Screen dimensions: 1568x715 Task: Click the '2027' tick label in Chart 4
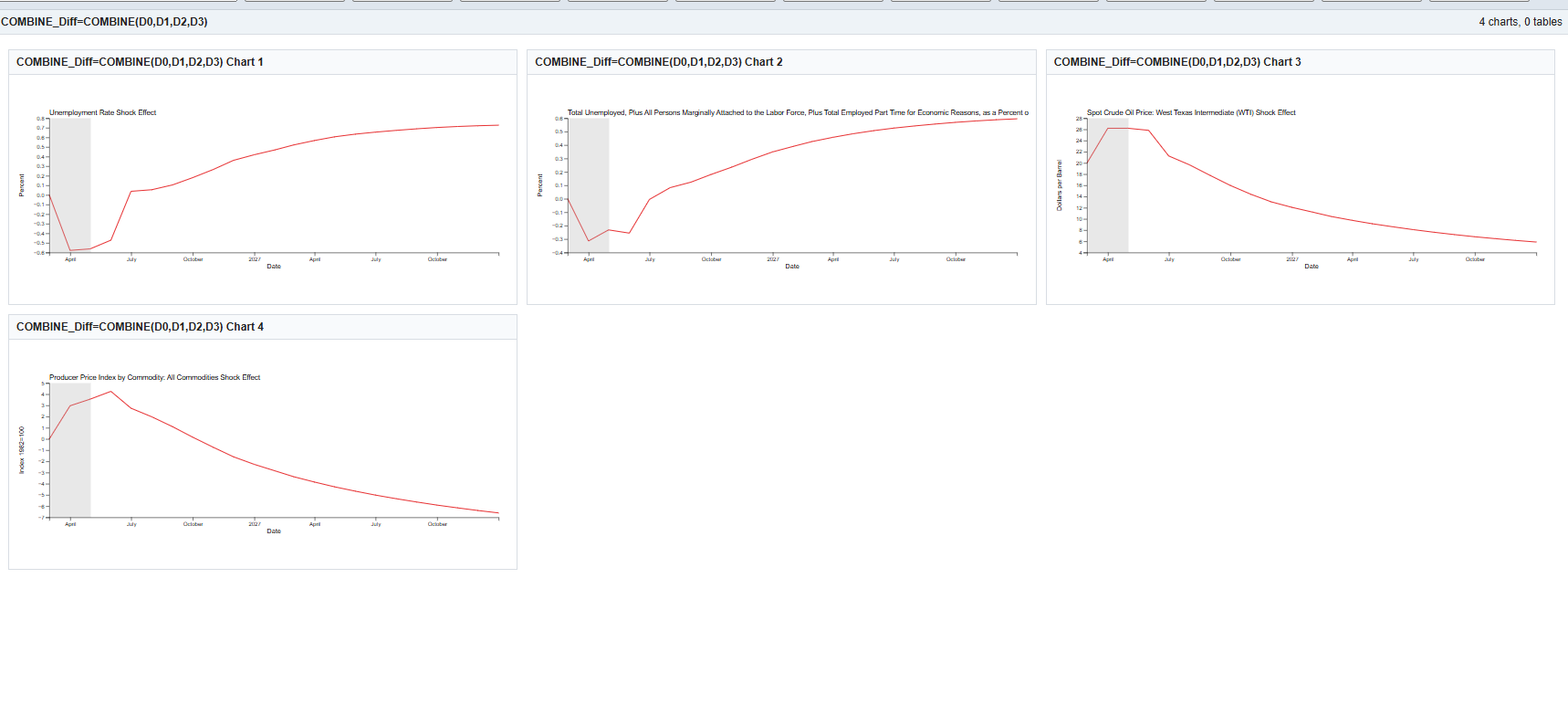255,524
